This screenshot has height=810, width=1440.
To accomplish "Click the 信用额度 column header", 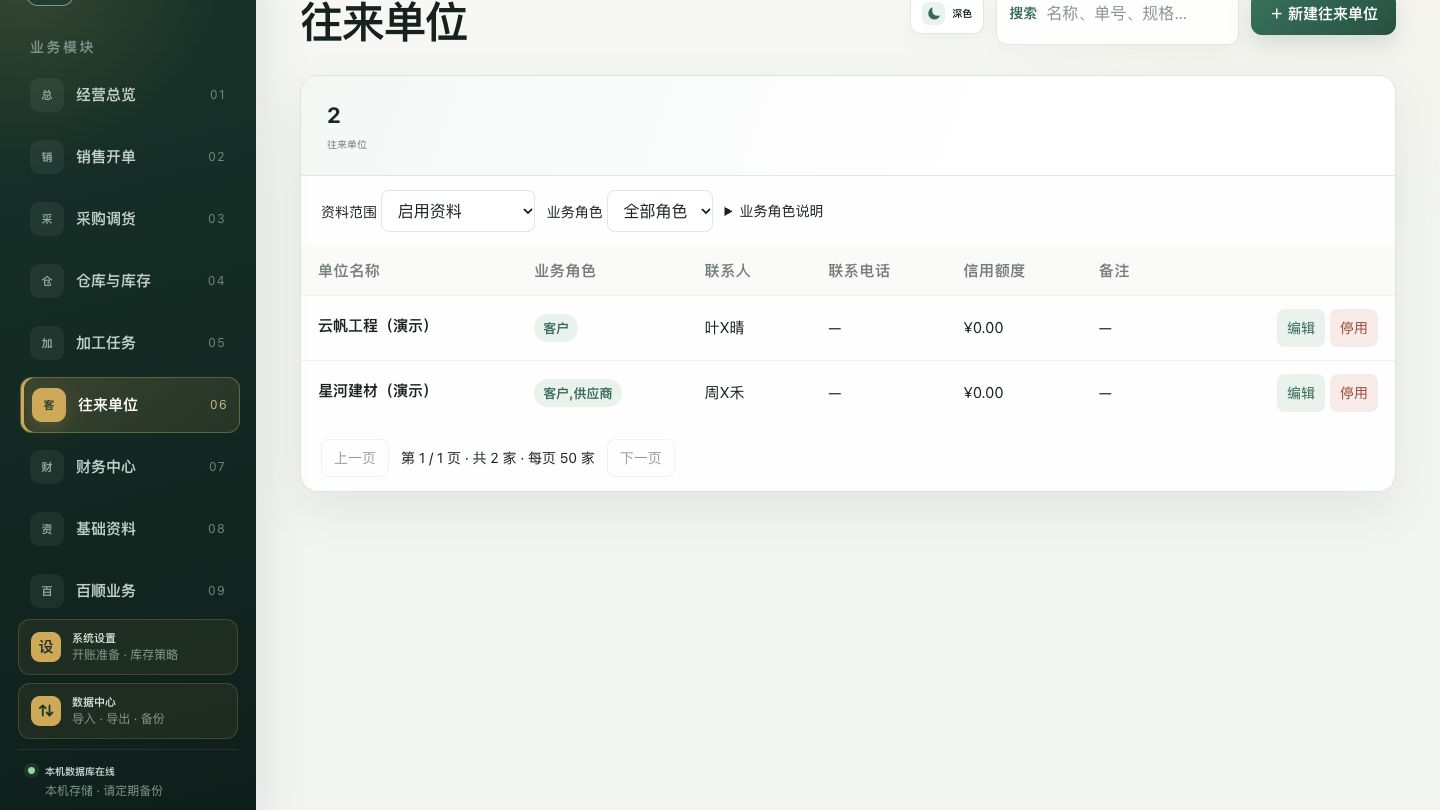I will pyautogui.click(x=994, y=271).
